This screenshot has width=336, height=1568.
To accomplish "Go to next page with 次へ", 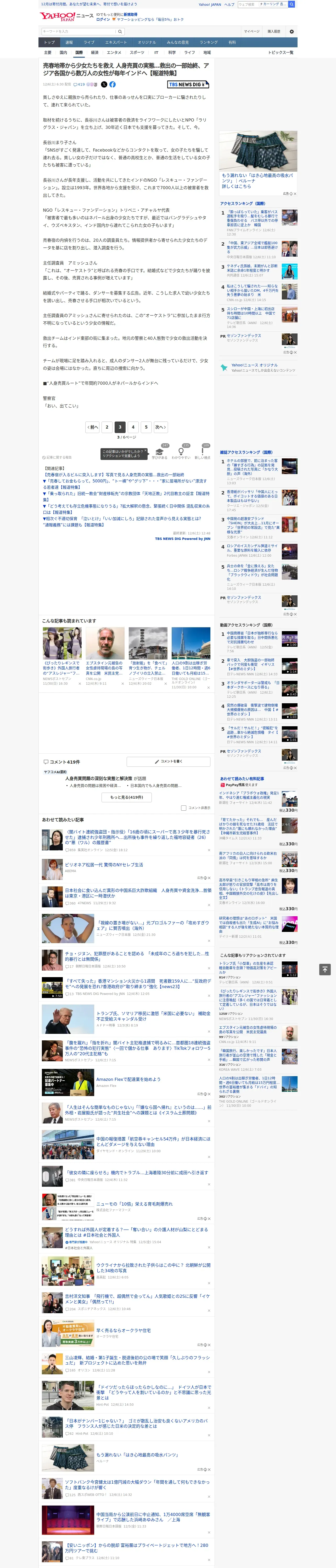I will 160,427.
